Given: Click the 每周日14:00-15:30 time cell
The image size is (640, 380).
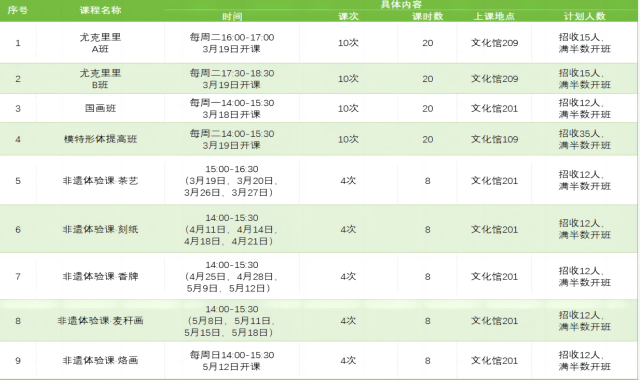Looking at the screenshot, I should (232, 360).
